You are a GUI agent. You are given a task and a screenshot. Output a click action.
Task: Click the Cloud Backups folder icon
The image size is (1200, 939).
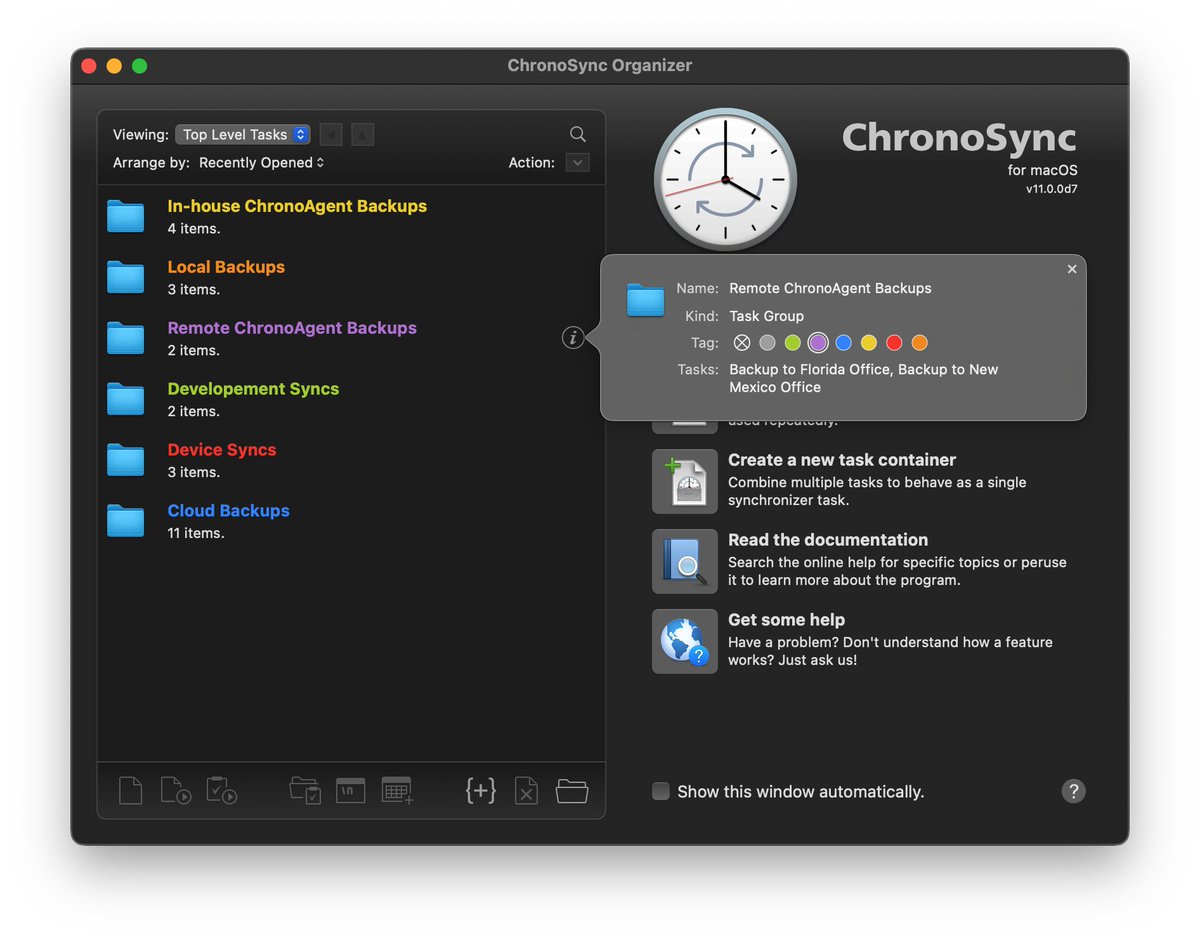pos(126,521)
